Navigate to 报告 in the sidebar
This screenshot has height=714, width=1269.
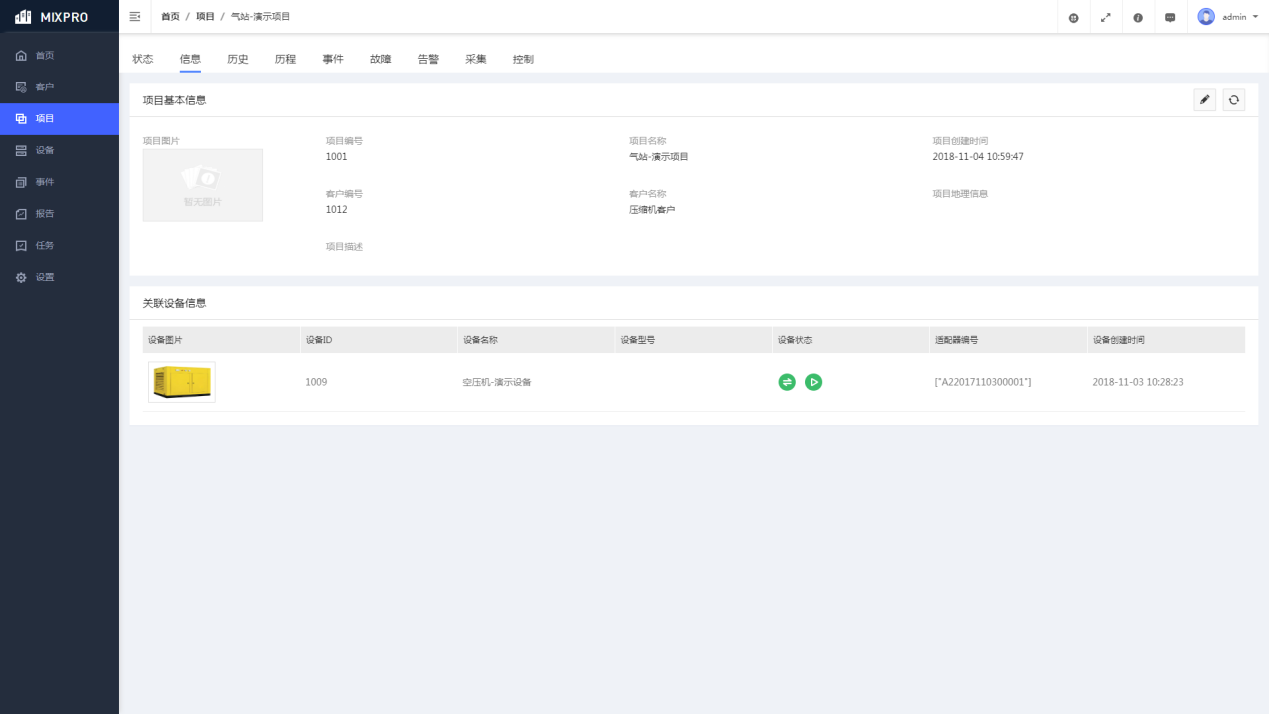click(45, 214)
